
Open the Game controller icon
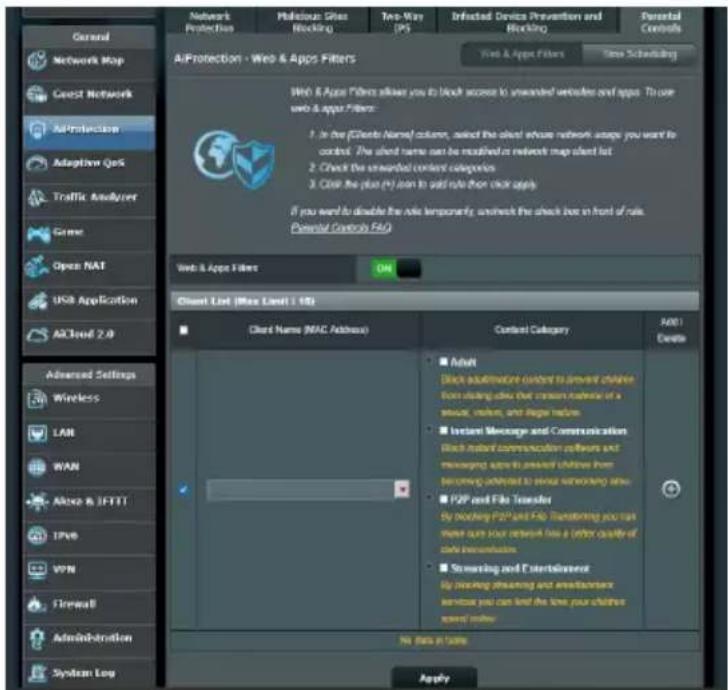coord(38,234)
